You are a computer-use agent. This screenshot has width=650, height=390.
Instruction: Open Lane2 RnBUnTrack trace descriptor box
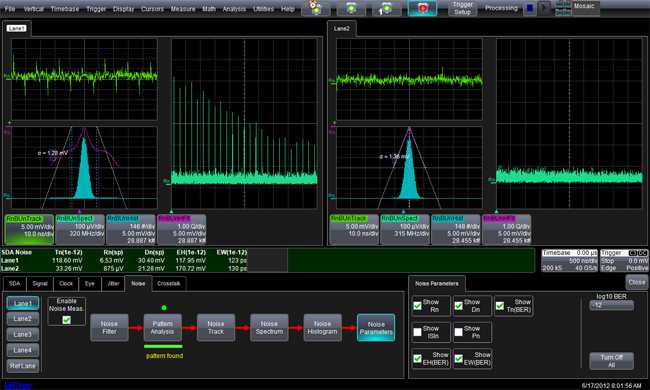pyautogui.click(x=354, y=229)
